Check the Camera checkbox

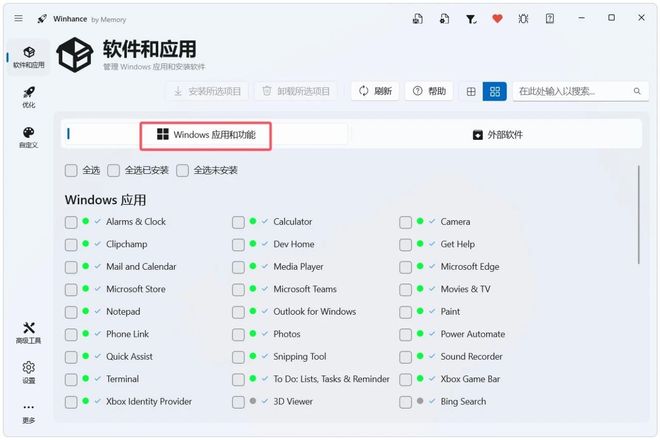405,222
